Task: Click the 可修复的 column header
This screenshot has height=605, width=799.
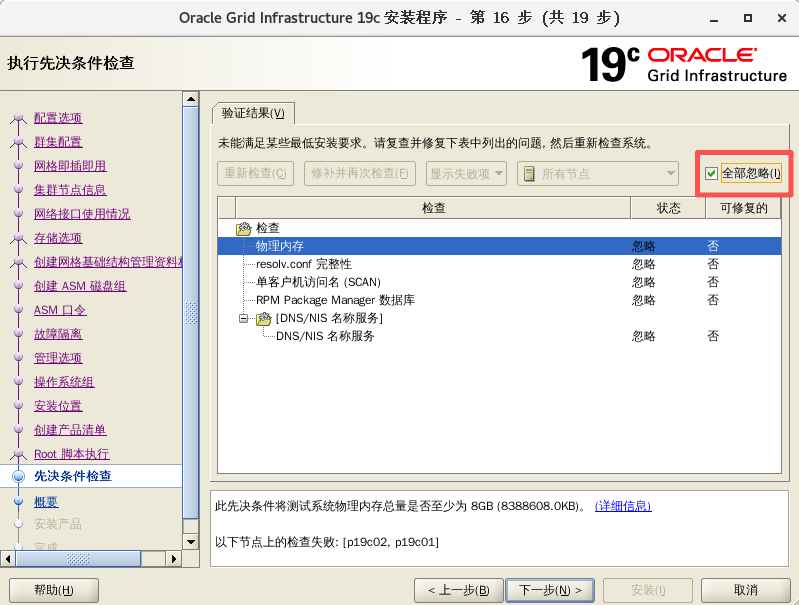Action: (743, 208)
